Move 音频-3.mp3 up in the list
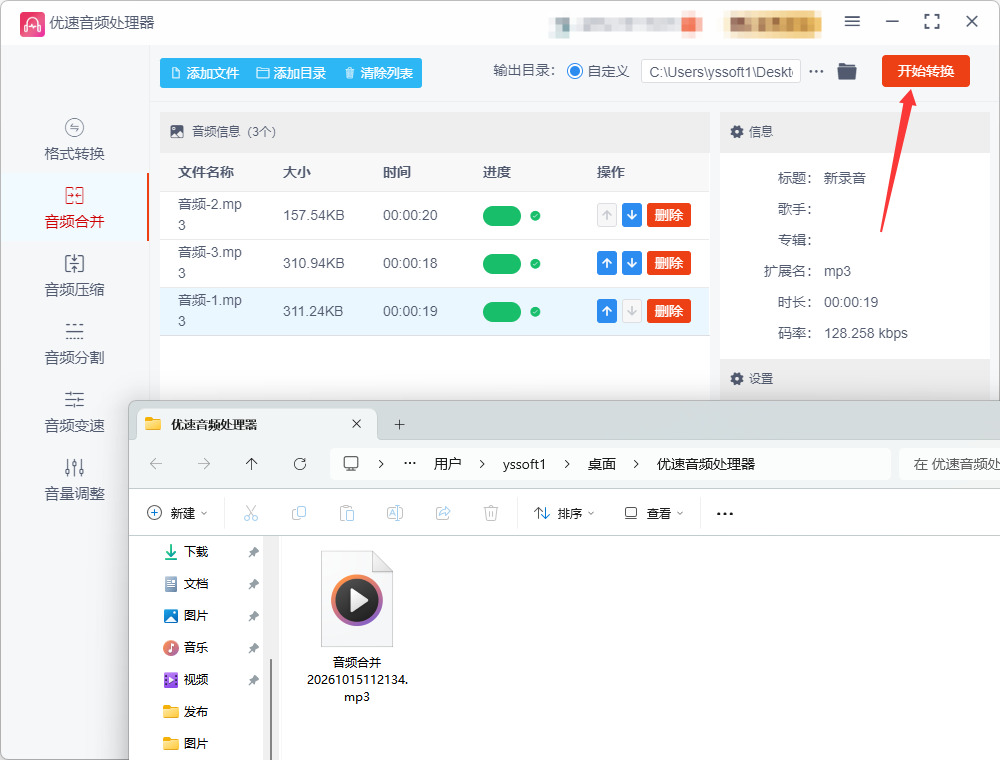This screenshot has height=760, width=1000. coord(607,263)
